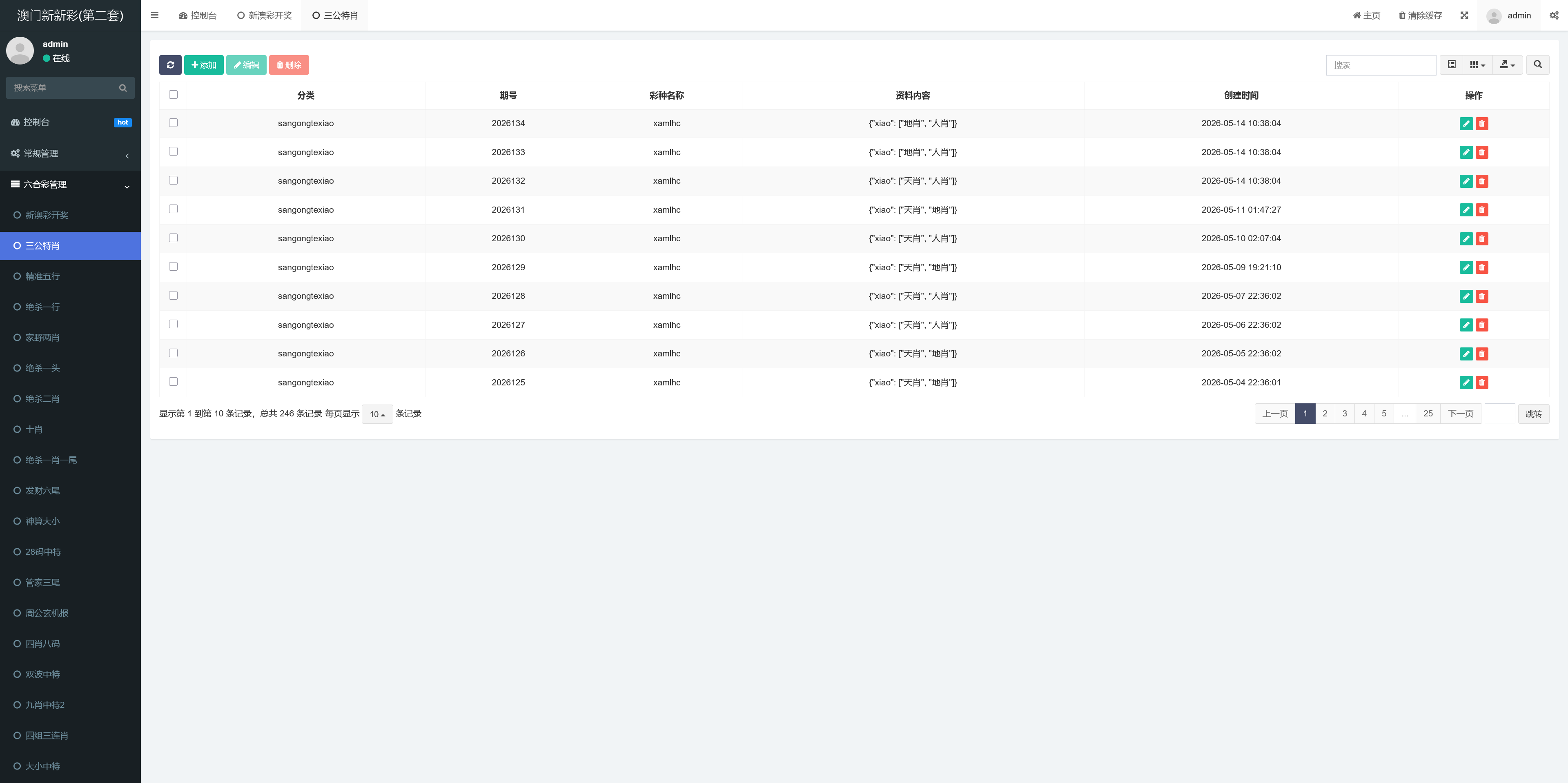Edit the row for period 2026125

tap(1466, 383)
